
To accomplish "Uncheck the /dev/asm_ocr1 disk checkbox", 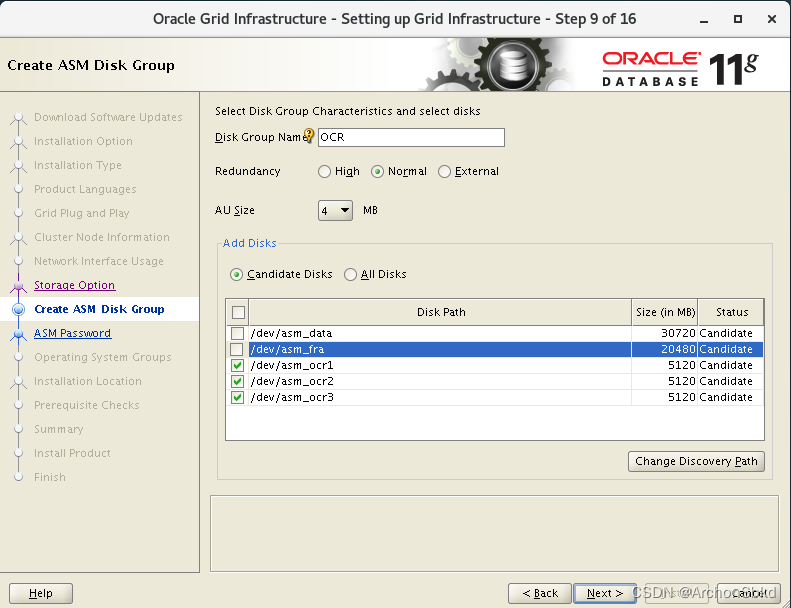I will tap(237, 365).
